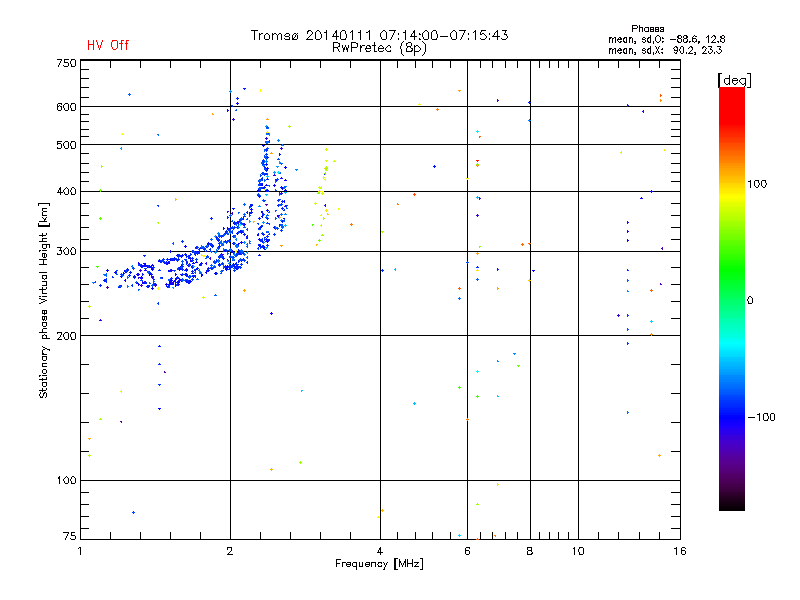Select the color bar's "-100" tick label
This screenshot has height=600, width=800.
click(x=761, y=417)
